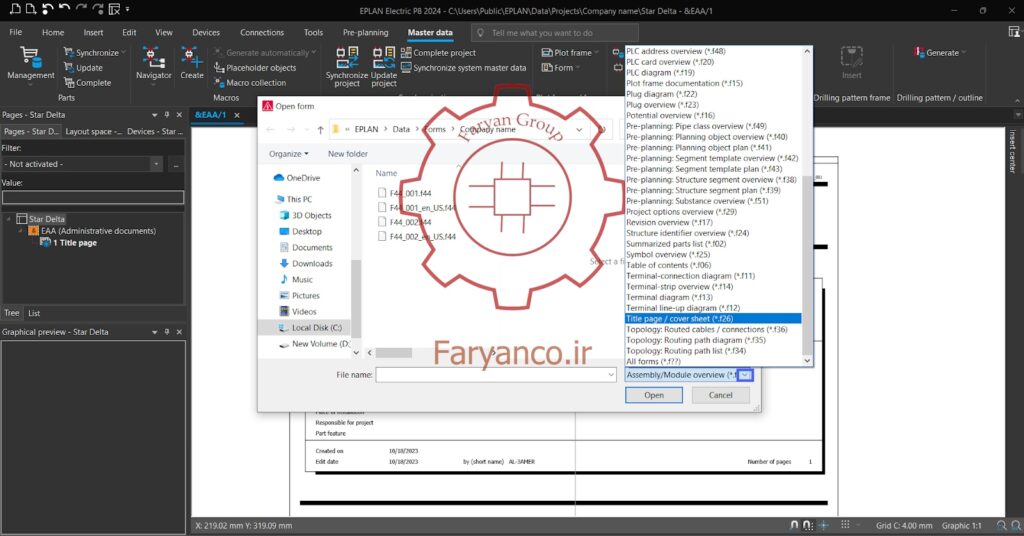The height and width of the screenshot is (536, 1024).
Task: Open the Management parts icon
Action: pyautogui.click(x=30, y=63)
